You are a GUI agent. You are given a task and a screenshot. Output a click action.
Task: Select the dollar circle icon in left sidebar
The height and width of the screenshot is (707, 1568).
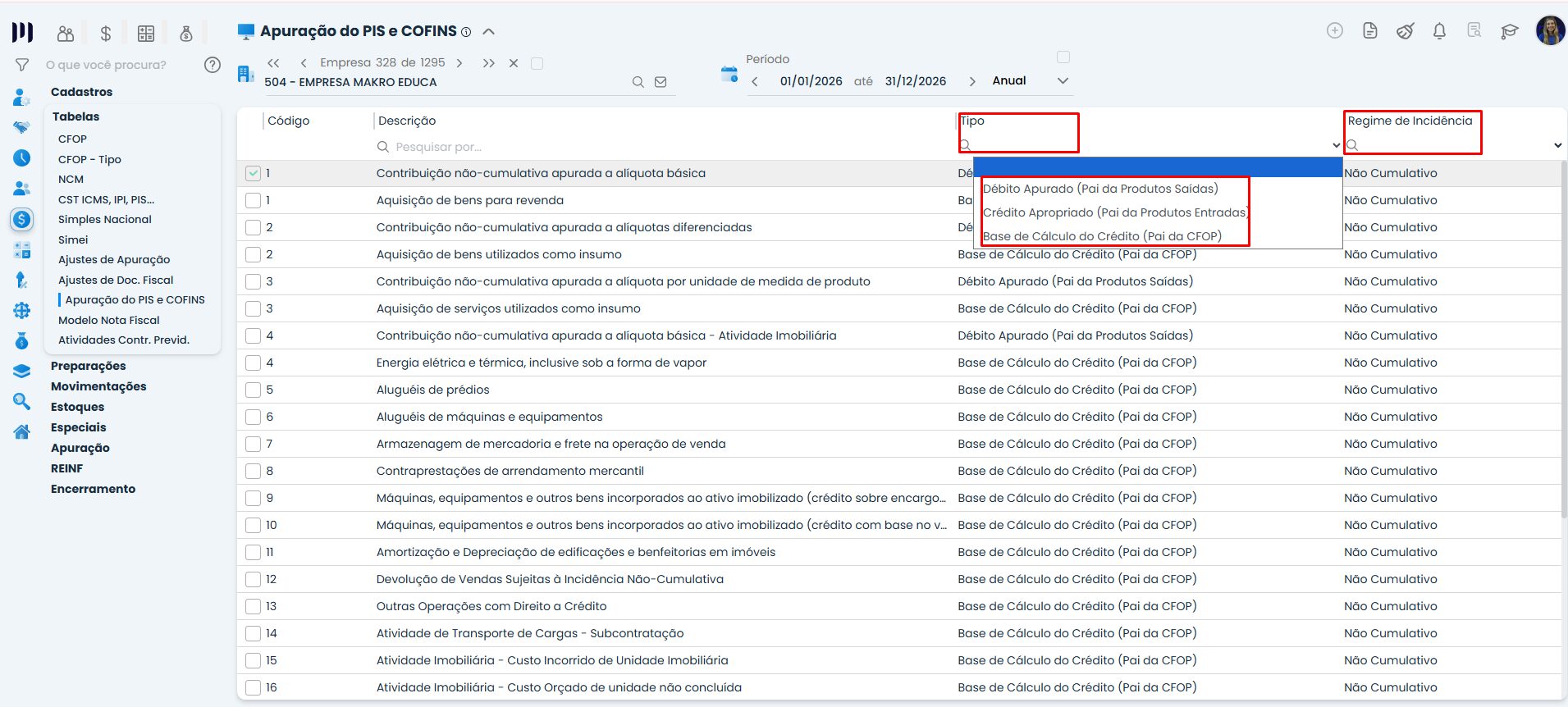pos(22,219)
